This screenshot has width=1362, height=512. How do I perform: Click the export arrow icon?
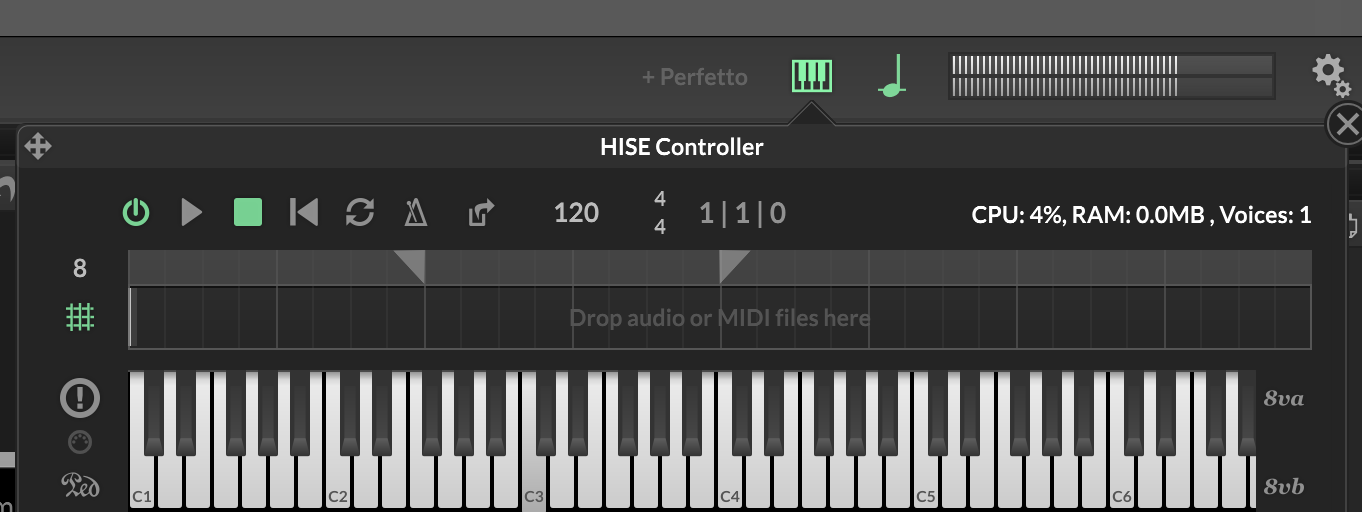coord(481,212)
